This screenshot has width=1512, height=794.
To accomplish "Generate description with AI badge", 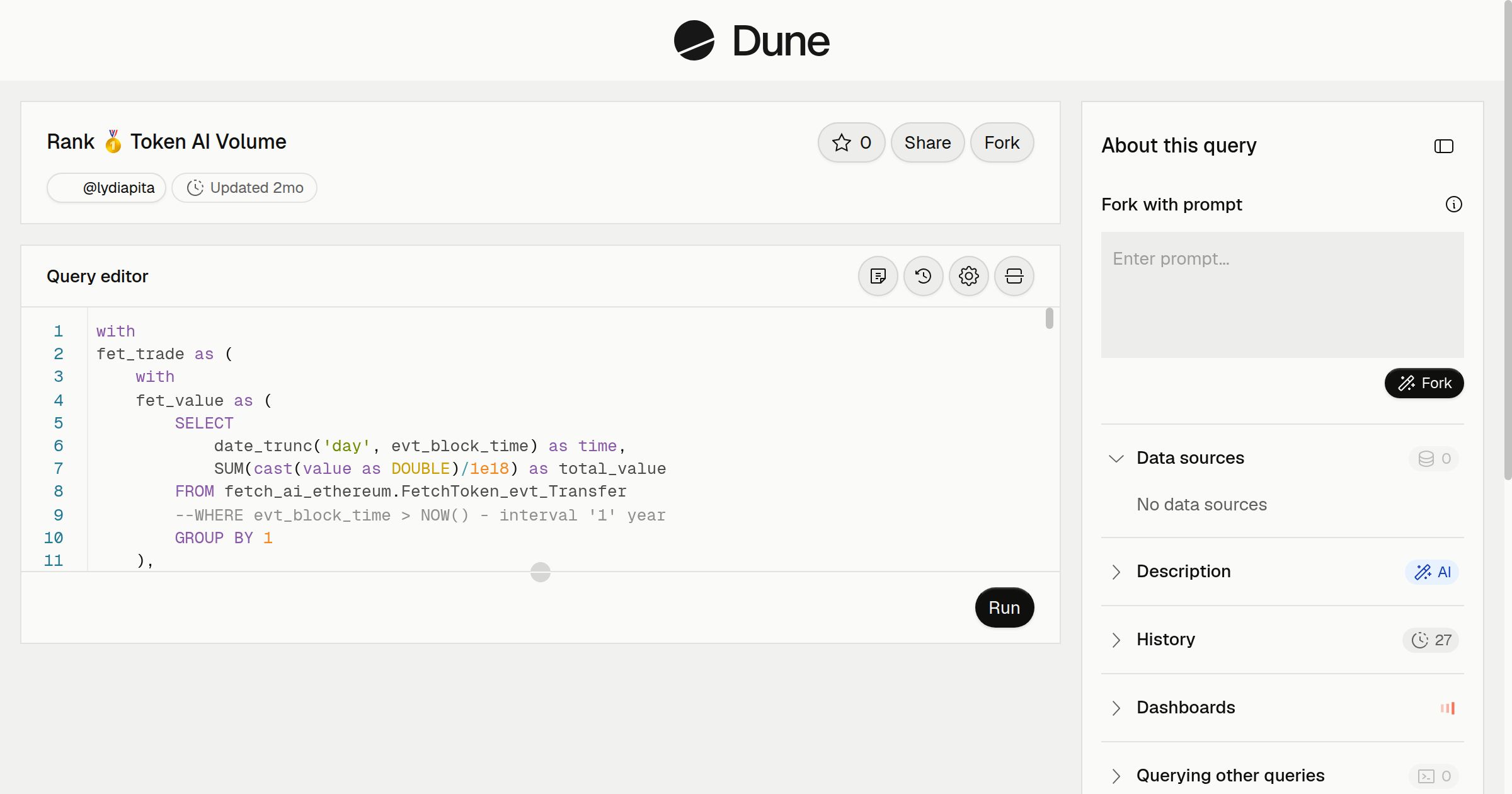I will (1432, 572).
